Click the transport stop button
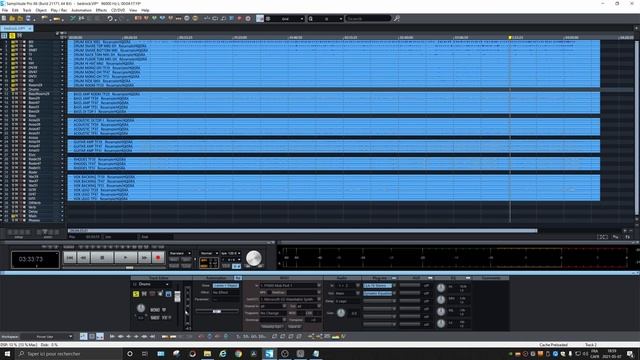The height and width of the screenshot is (360, 640). coord(102,258)
